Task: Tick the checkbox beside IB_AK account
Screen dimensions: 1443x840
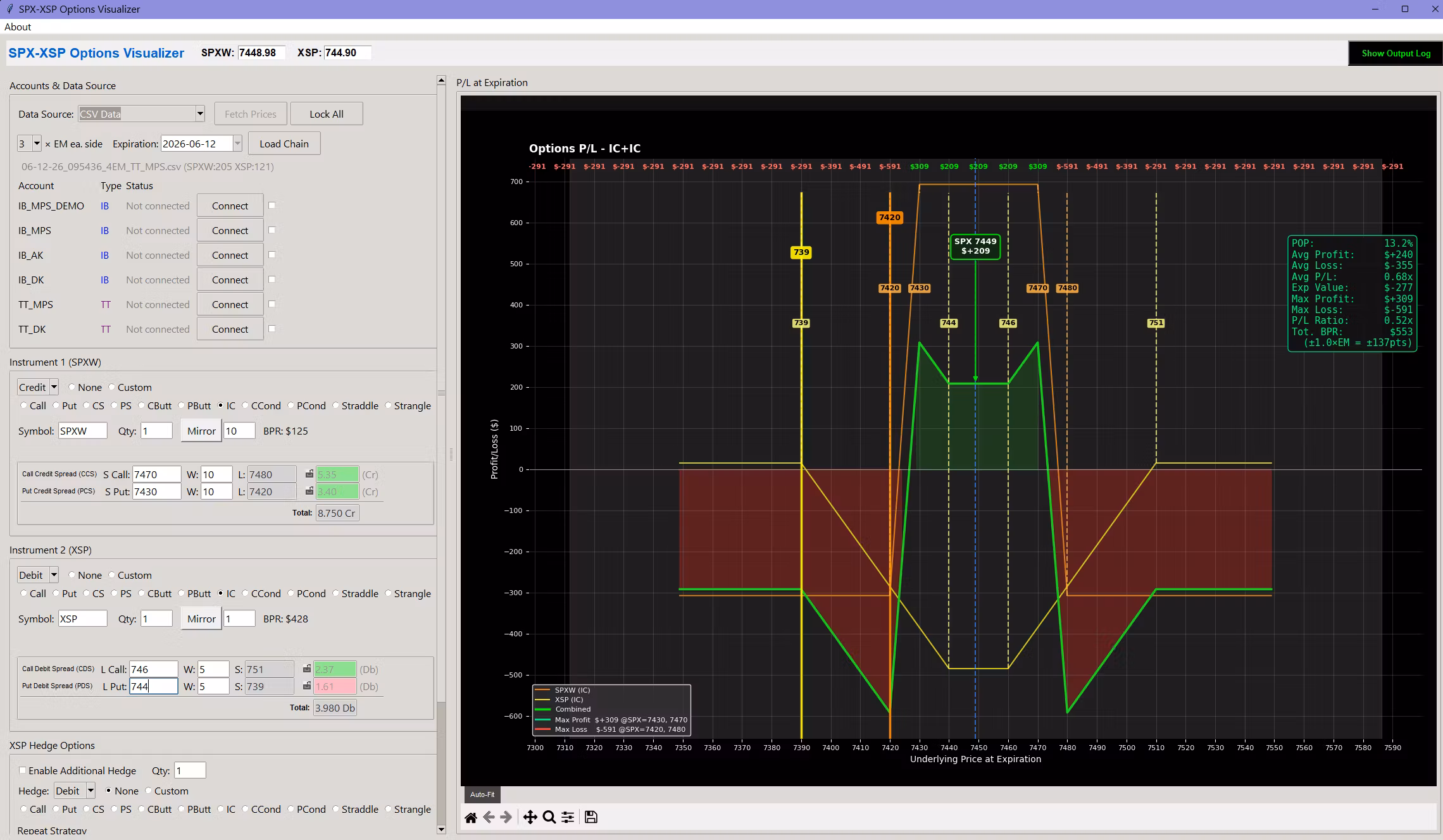Action: (x=272, y=255)
